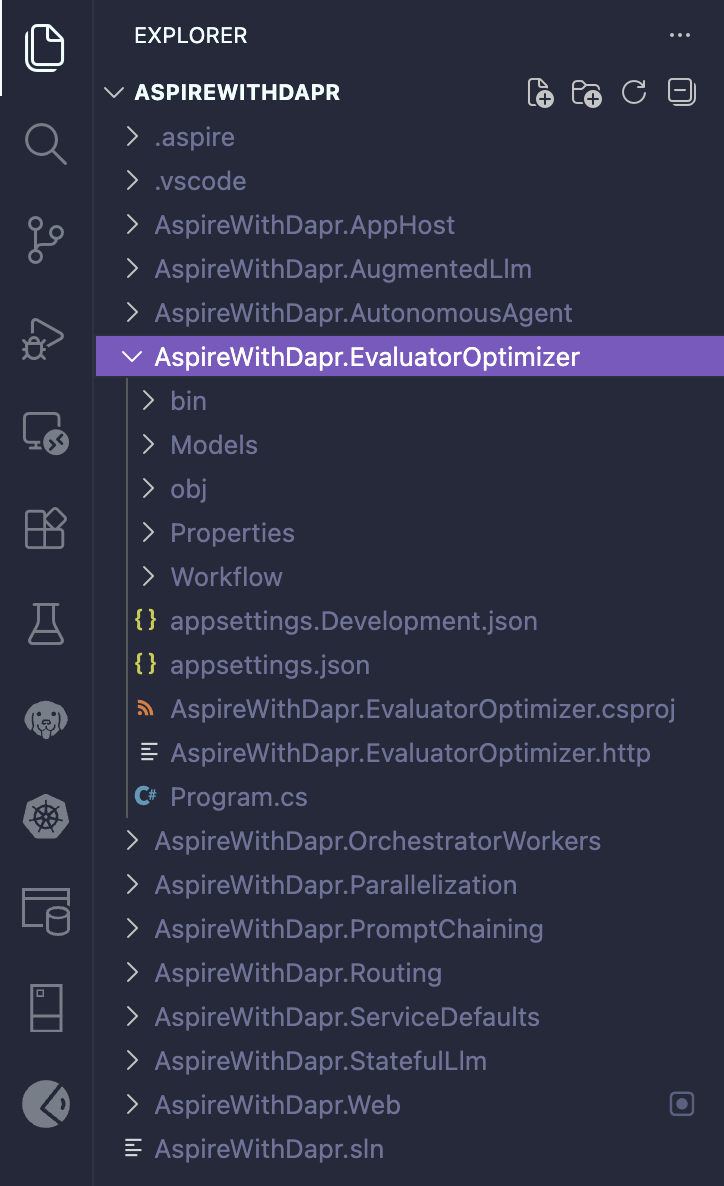Open the Source Control view
The height and width of the screenshot is (1186, 724).
tap(45, 241)
